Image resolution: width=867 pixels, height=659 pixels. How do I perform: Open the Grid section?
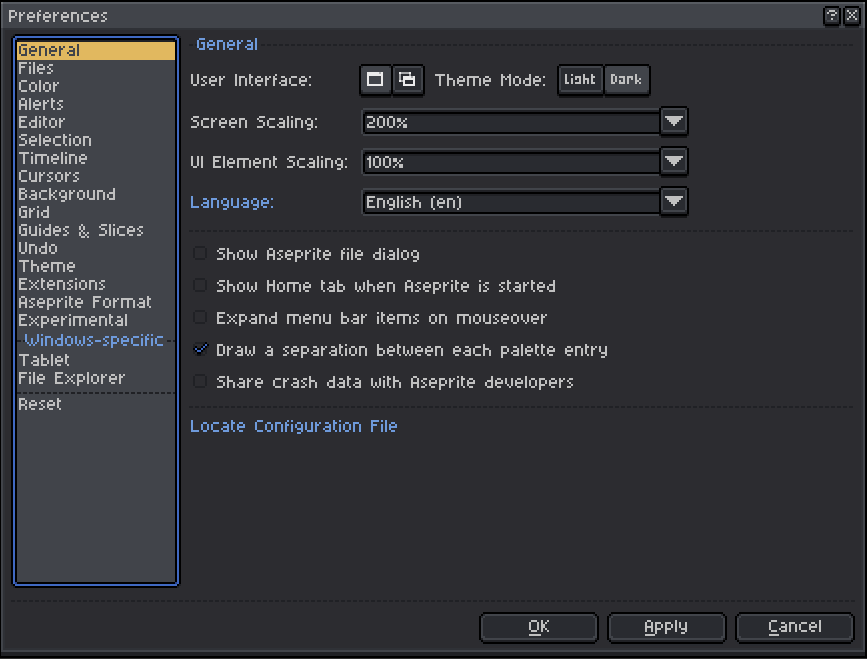[96, 212]
